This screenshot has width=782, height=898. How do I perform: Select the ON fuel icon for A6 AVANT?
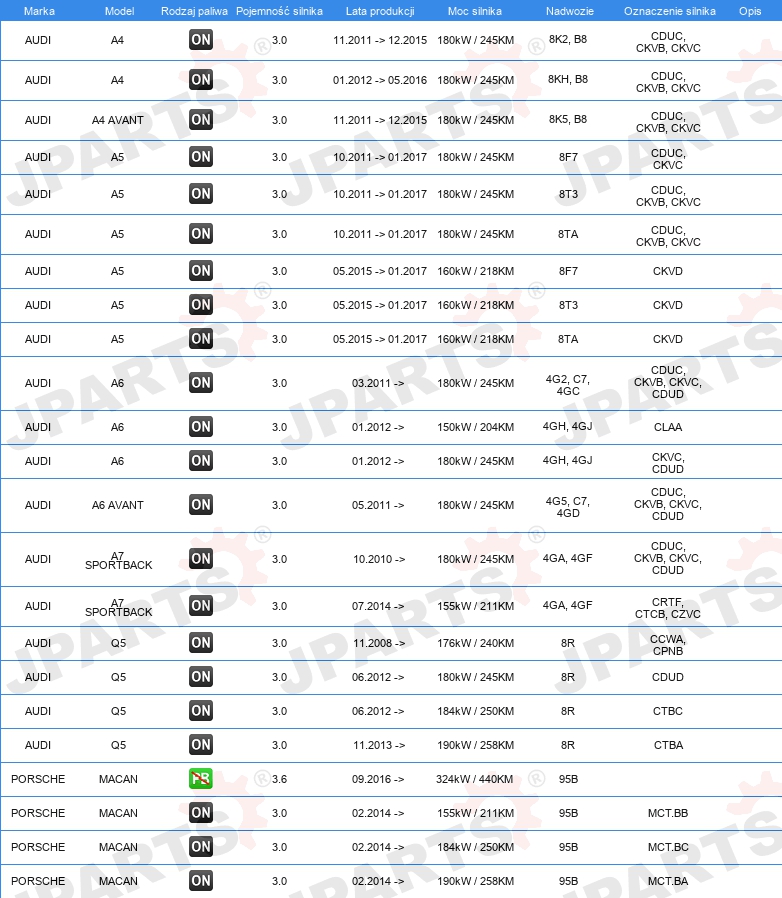coord(201,505)
